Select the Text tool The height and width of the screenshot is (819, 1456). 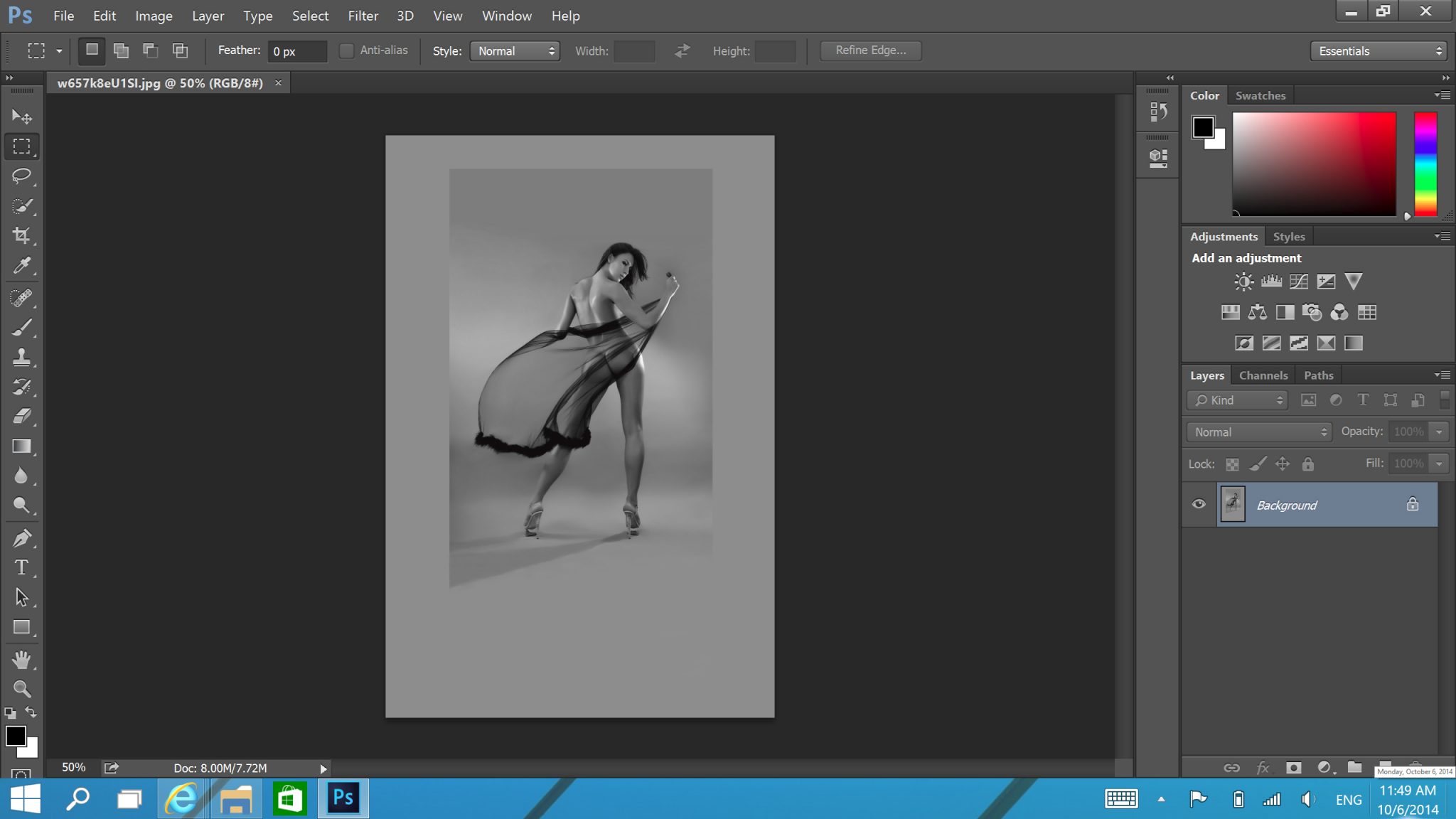coord(22,568)
